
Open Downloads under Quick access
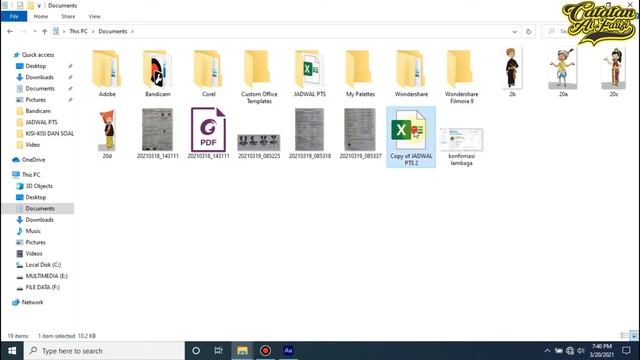[x=39, y=77]
